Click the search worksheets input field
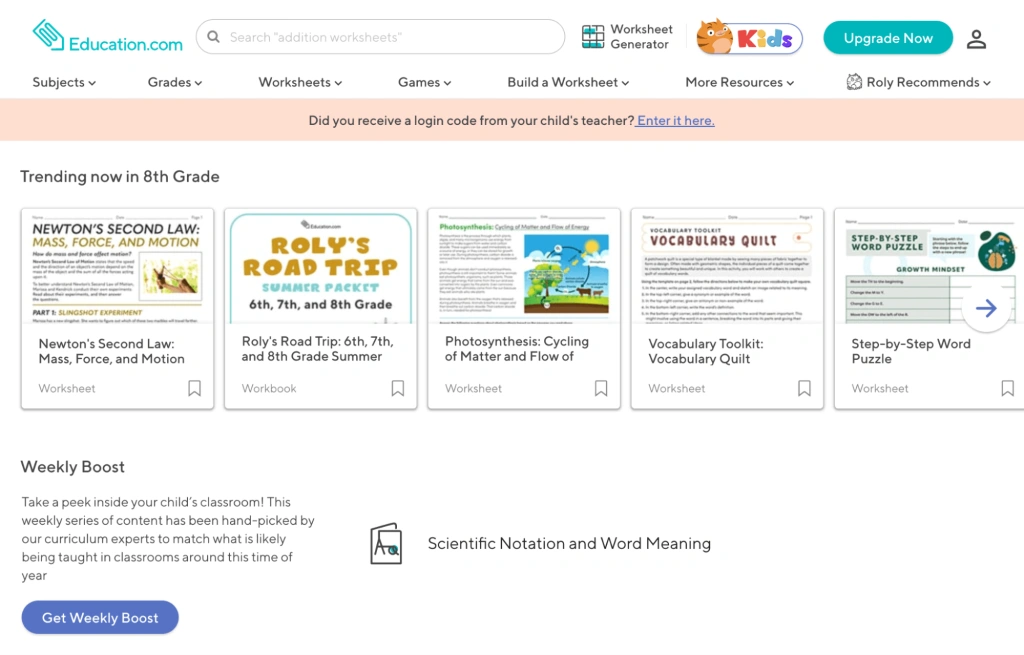1024x655 pixels. tap(380, 37)
